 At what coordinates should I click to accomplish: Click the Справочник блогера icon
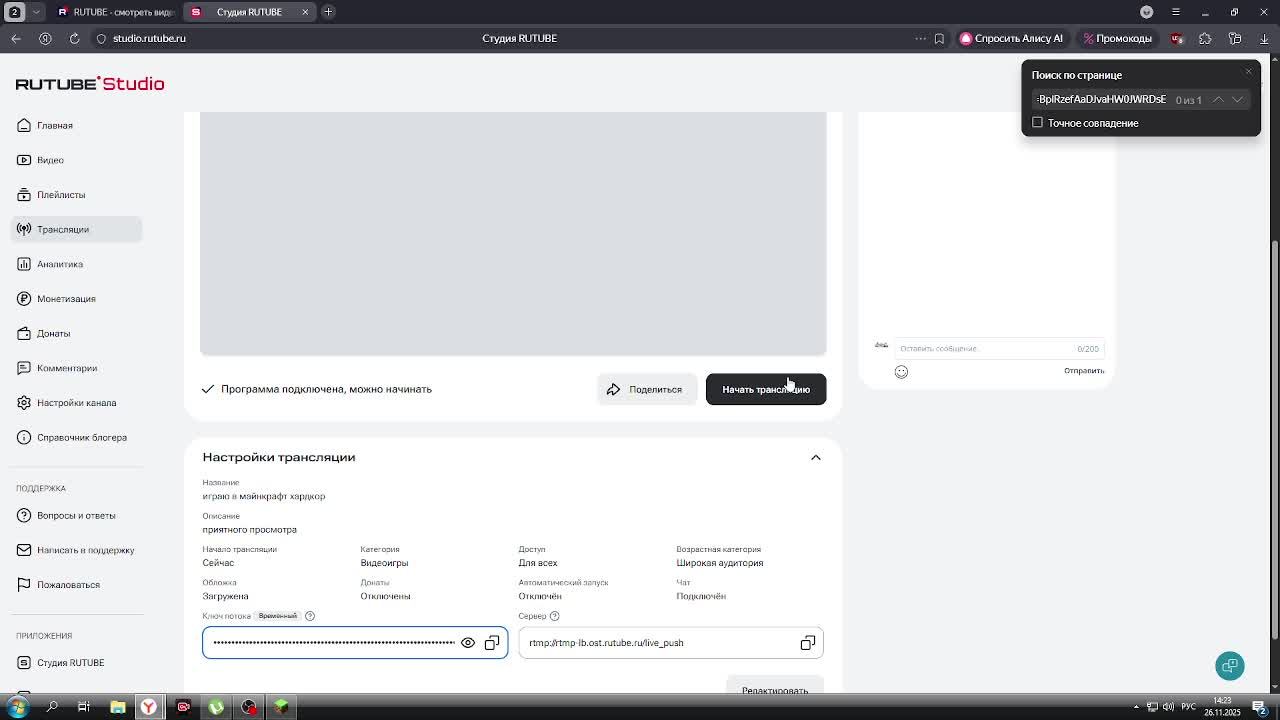[24, 437]
